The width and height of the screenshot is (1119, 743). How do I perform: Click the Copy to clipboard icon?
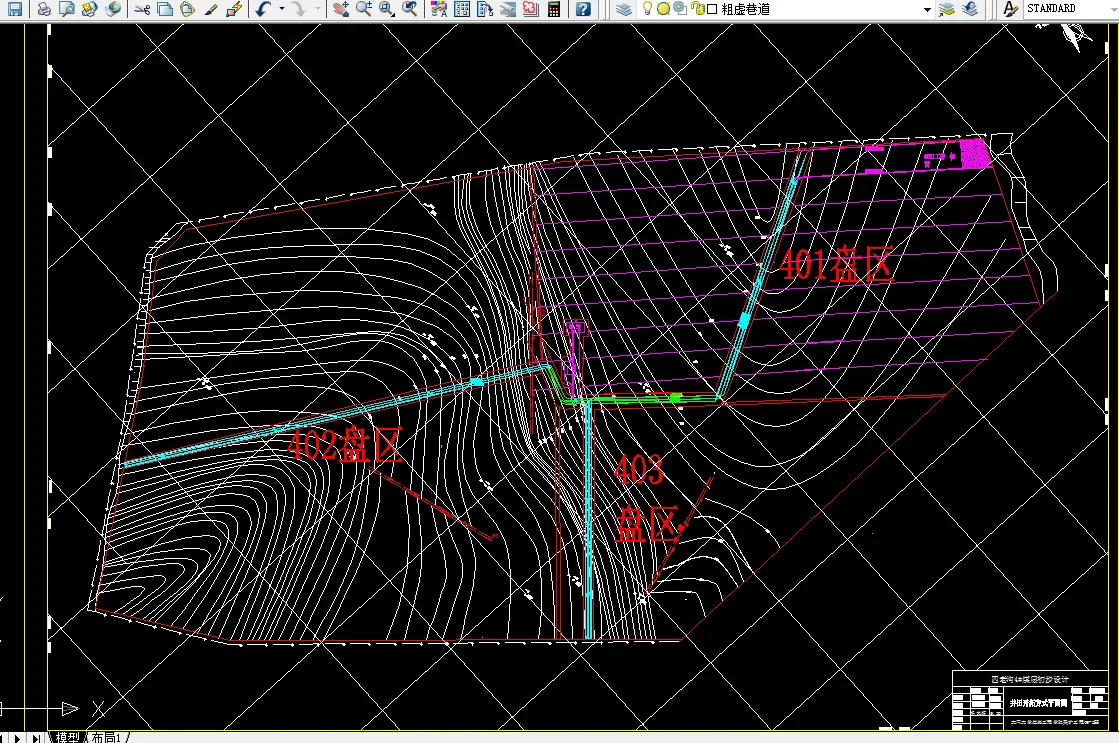click(x=165, y=9)
